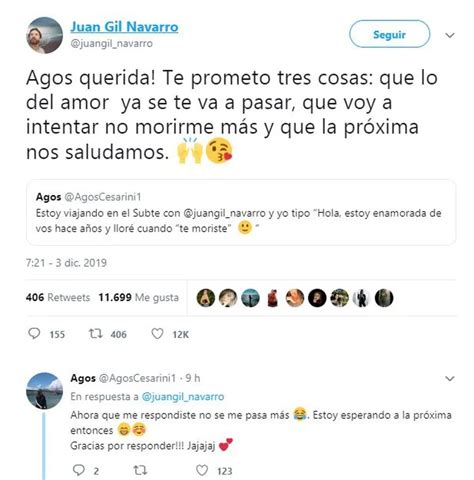Like Agos's reply with 123 likes
474x480 pixels.
[x=202, y=470]
